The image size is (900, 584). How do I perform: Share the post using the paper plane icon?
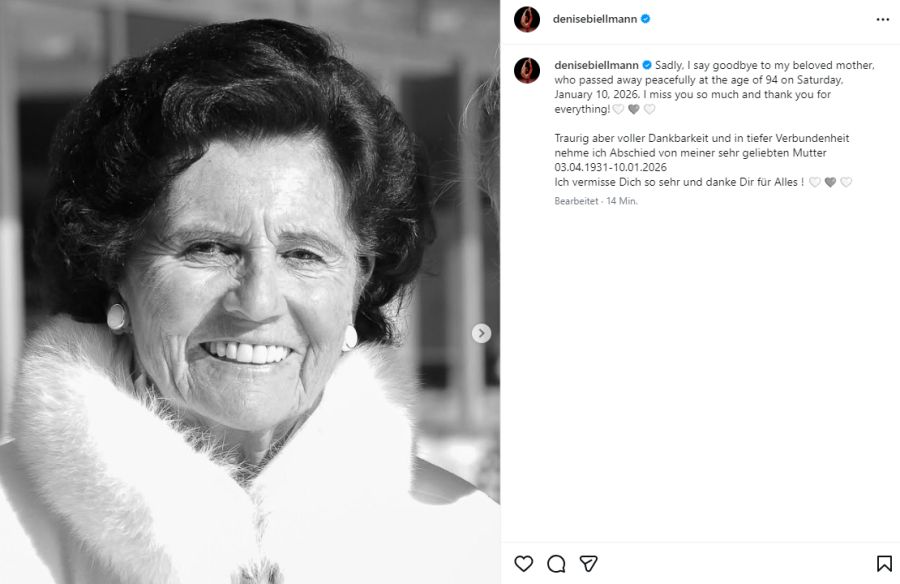(589, 563)
